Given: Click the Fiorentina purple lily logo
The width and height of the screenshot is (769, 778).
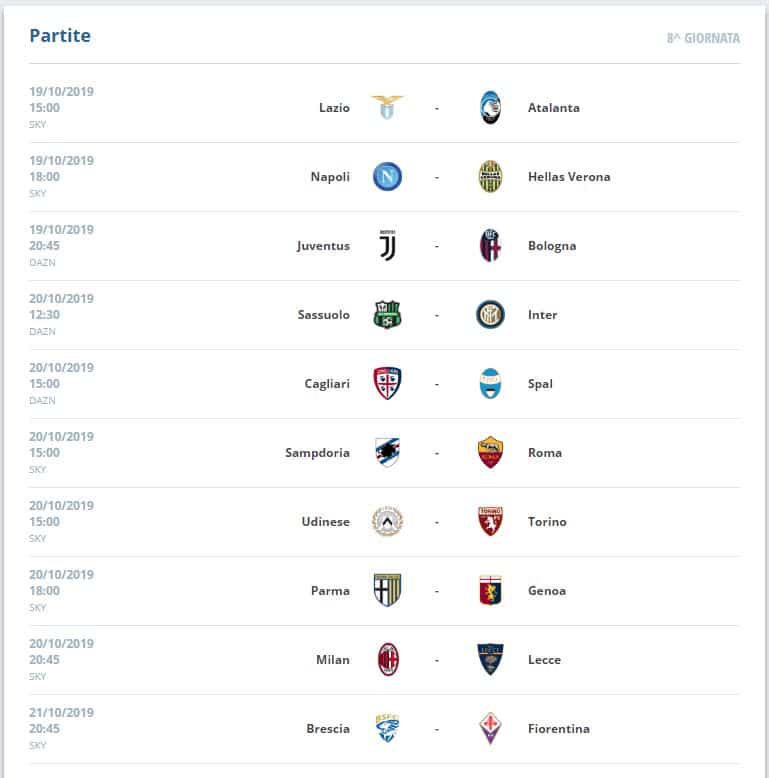Looking at the screenshot, I should pos(490,728).
